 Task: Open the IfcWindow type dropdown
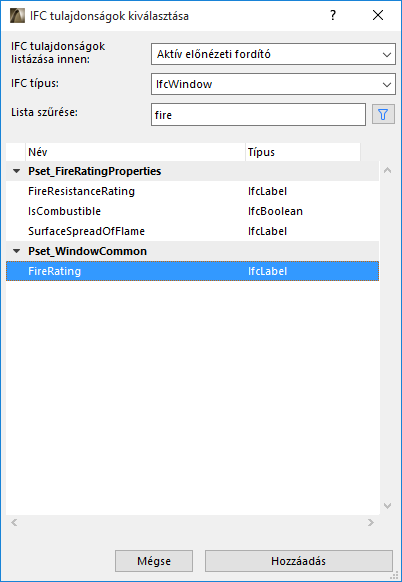[x=273, y=84]
